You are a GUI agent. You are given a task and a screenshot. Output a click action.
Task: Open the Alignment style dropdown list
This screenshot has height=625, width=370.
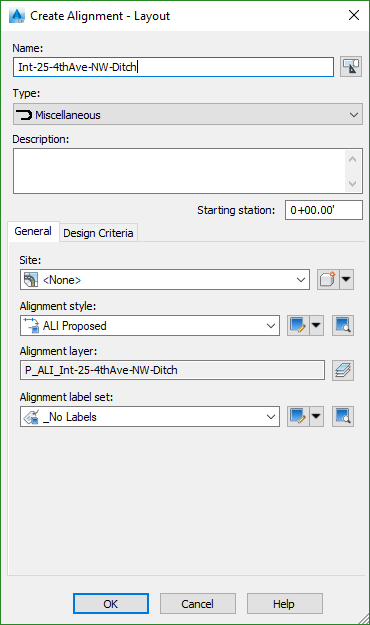pos(150,326)
